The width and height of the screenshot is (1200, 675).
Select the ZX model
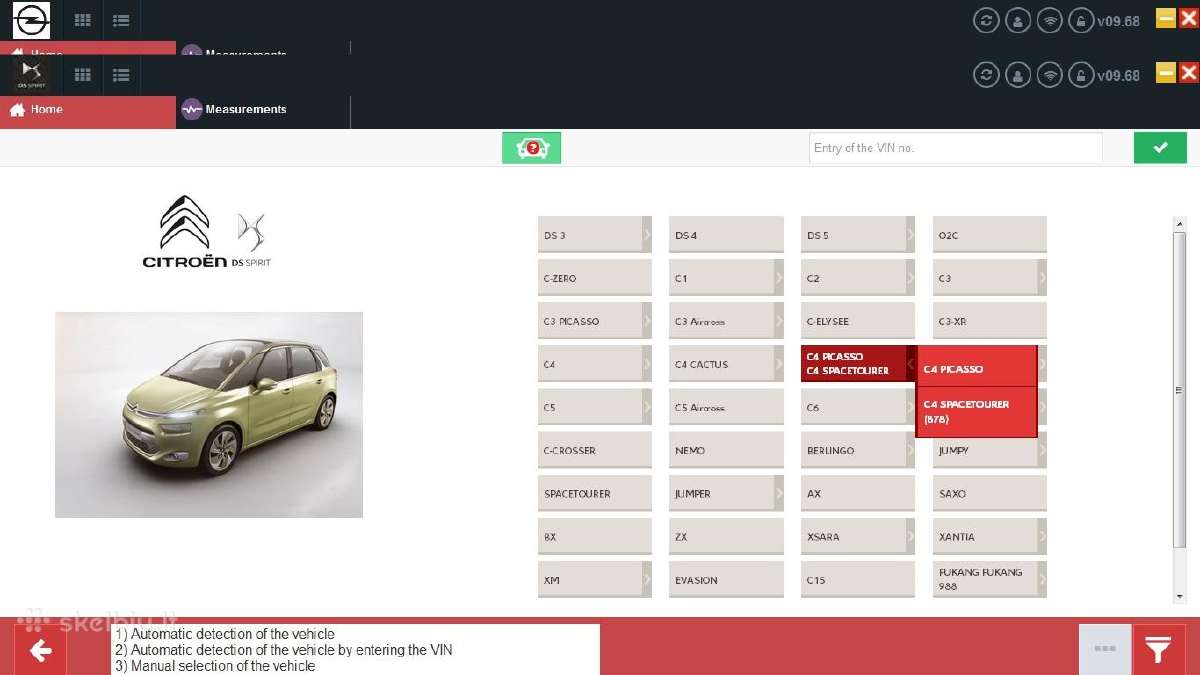click(x=726, y=536)
